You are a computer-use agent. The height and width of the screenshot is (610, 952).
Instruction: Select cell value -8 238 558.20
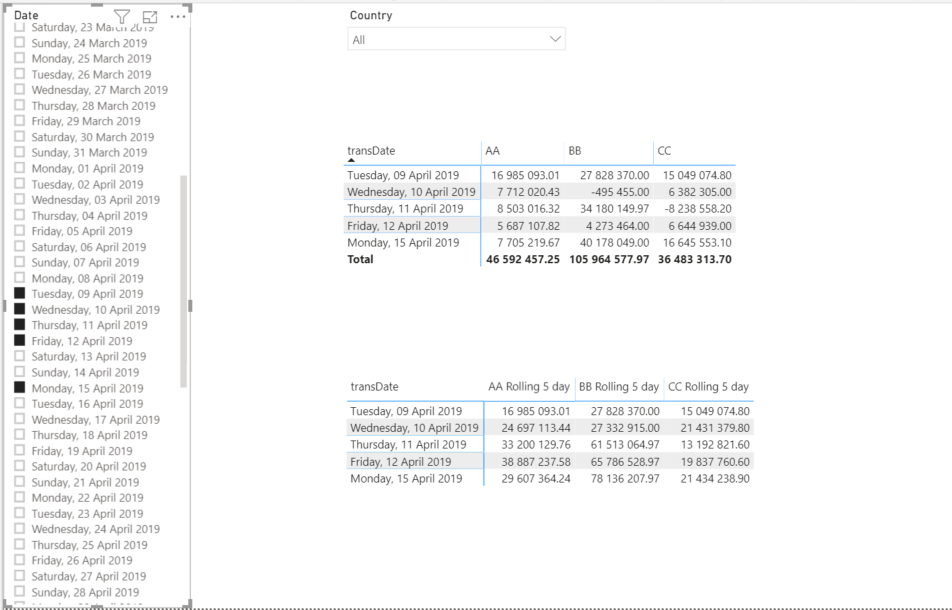pyautogui.click(x=697, y=209)
